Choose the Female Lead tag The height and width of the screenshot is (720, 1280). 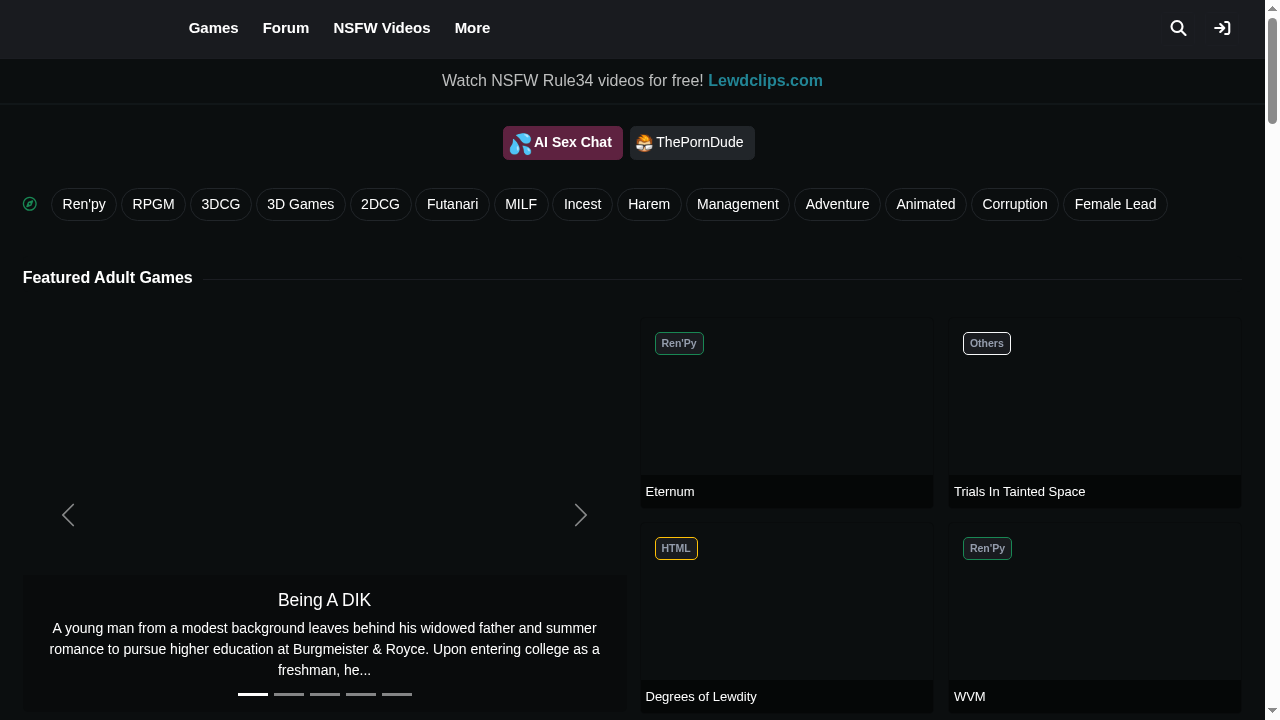pyautogui.click(x=1115, y=204)
